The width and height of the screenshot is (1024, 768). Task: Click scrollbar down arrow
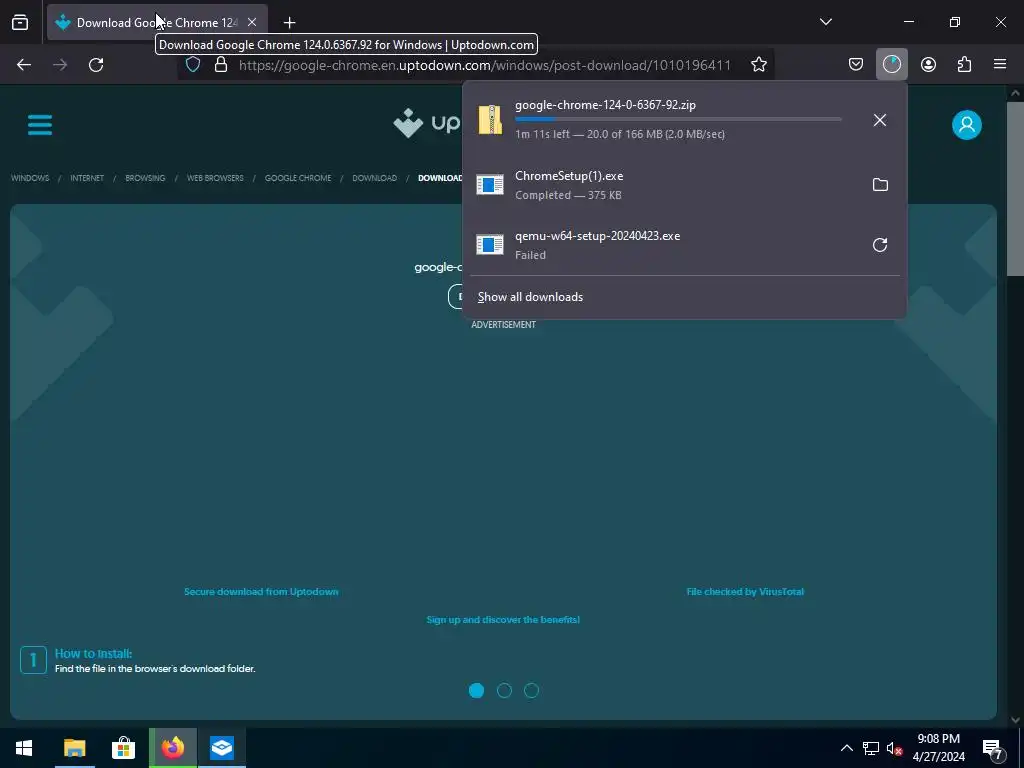click(1015, 720)
